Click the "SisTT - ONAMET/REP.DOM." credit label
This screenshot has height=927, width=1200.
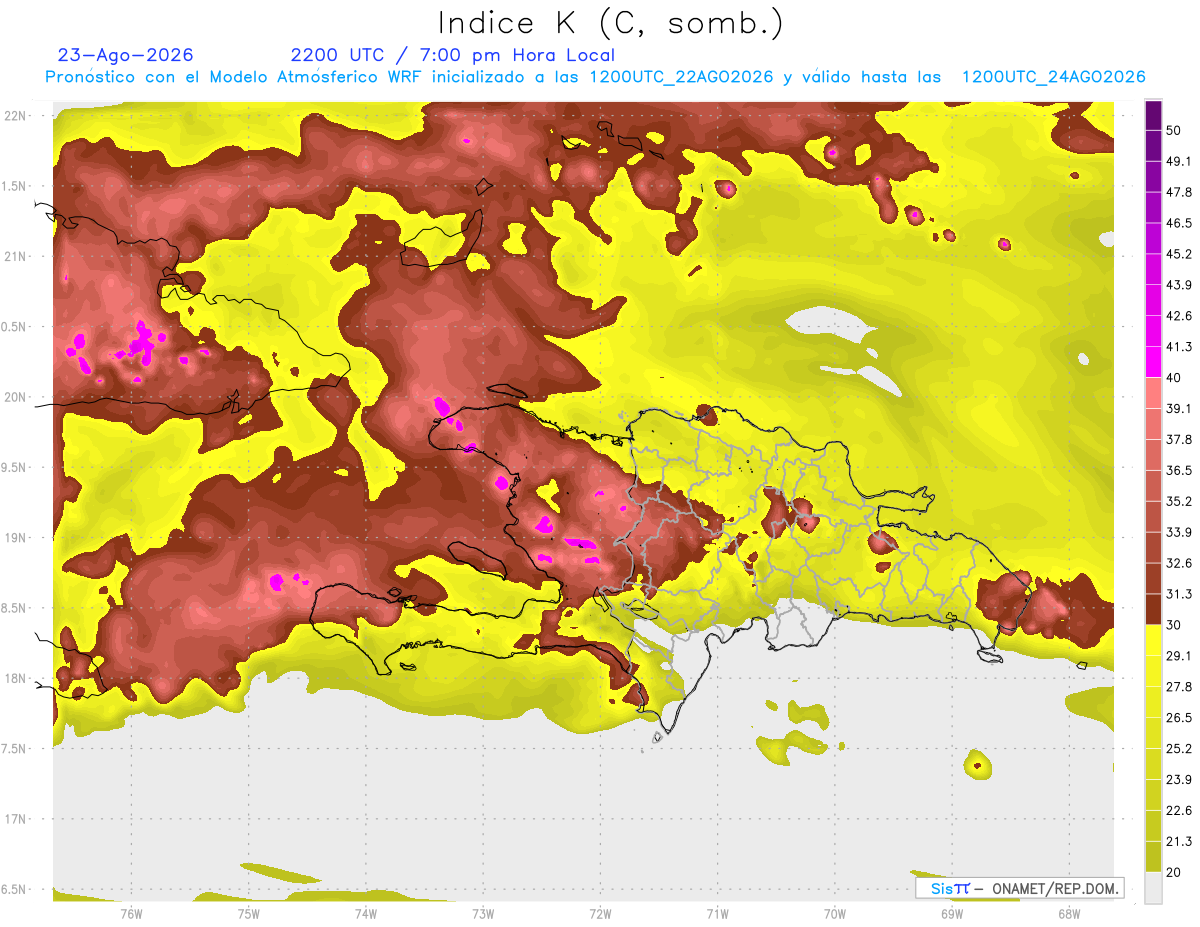point(1020,888)
